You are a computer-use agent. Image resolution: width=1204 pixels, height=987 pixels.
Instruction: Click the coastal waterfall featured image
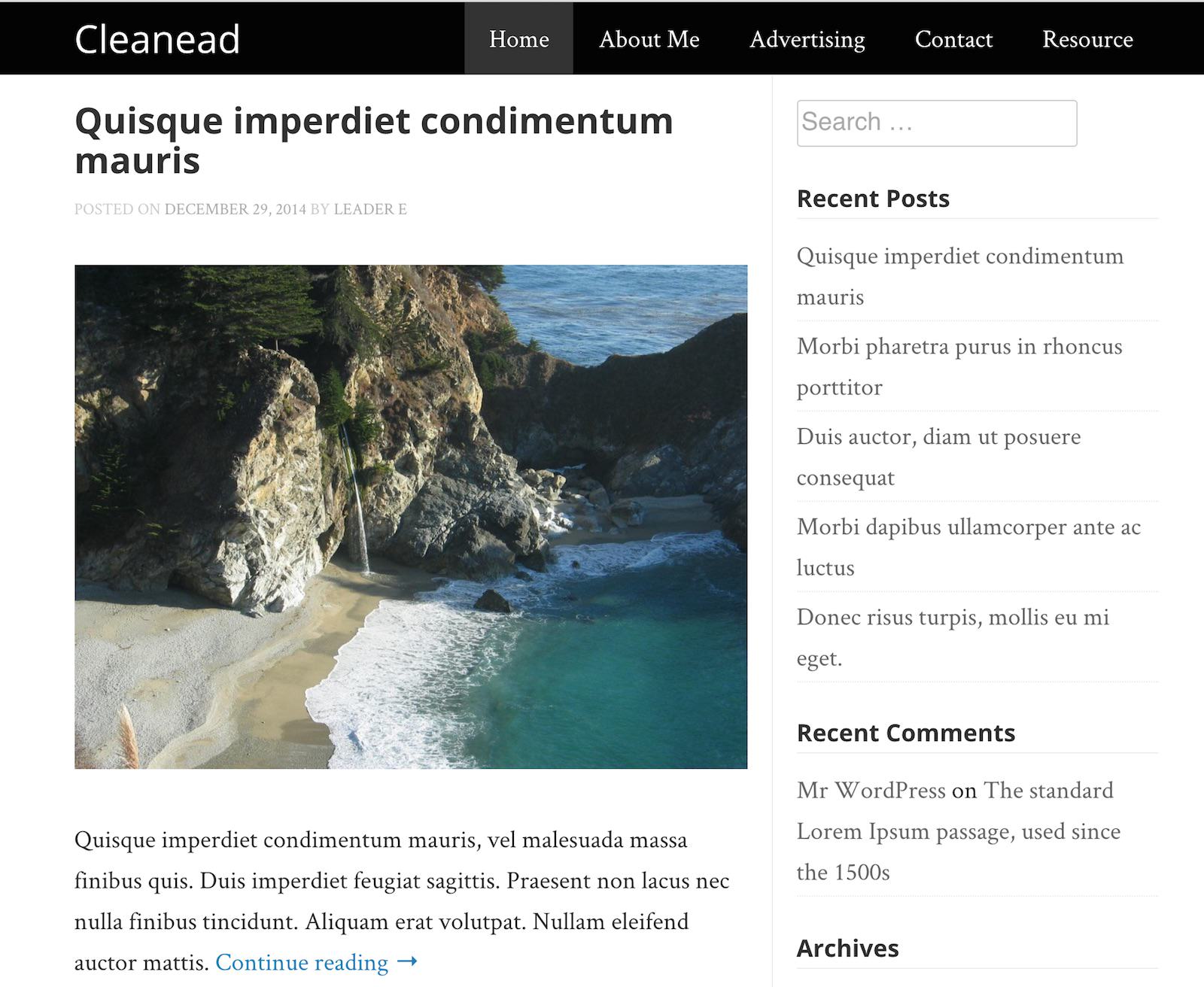click(x=411, y=516)
